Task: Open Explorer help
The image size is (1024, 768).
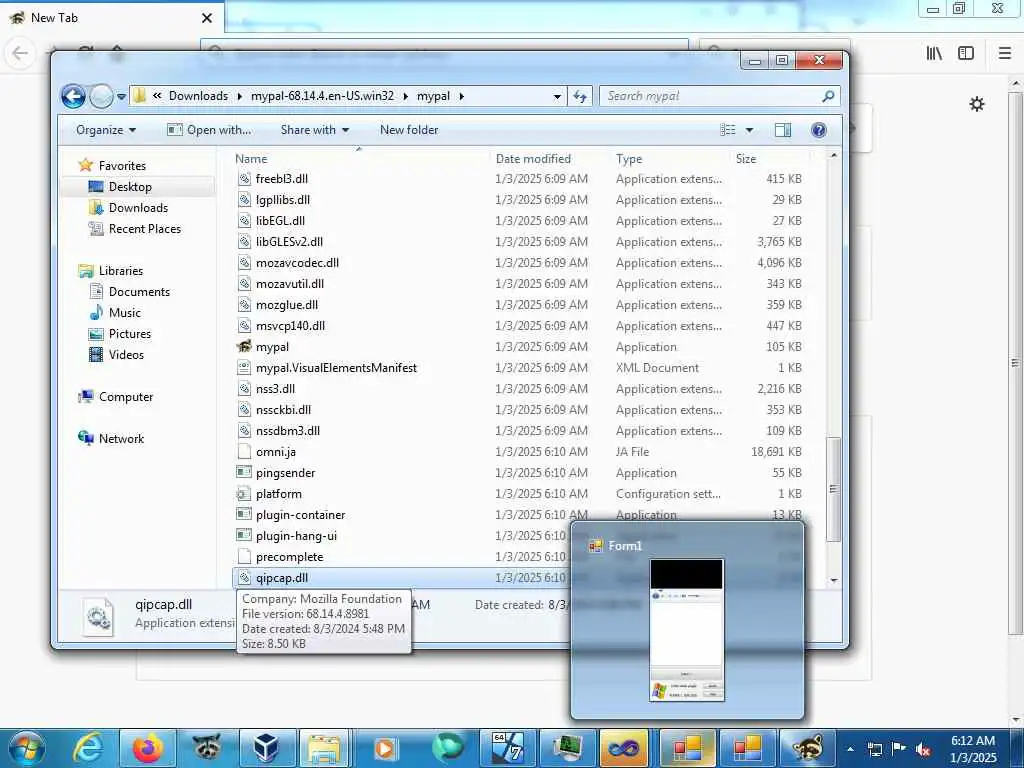Action: (x=818, y=130)
